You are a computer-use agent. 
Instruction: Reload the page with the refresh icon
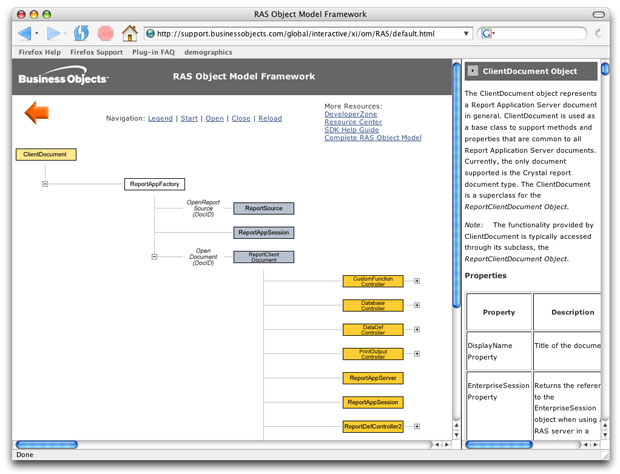click(x=81, y=33)
